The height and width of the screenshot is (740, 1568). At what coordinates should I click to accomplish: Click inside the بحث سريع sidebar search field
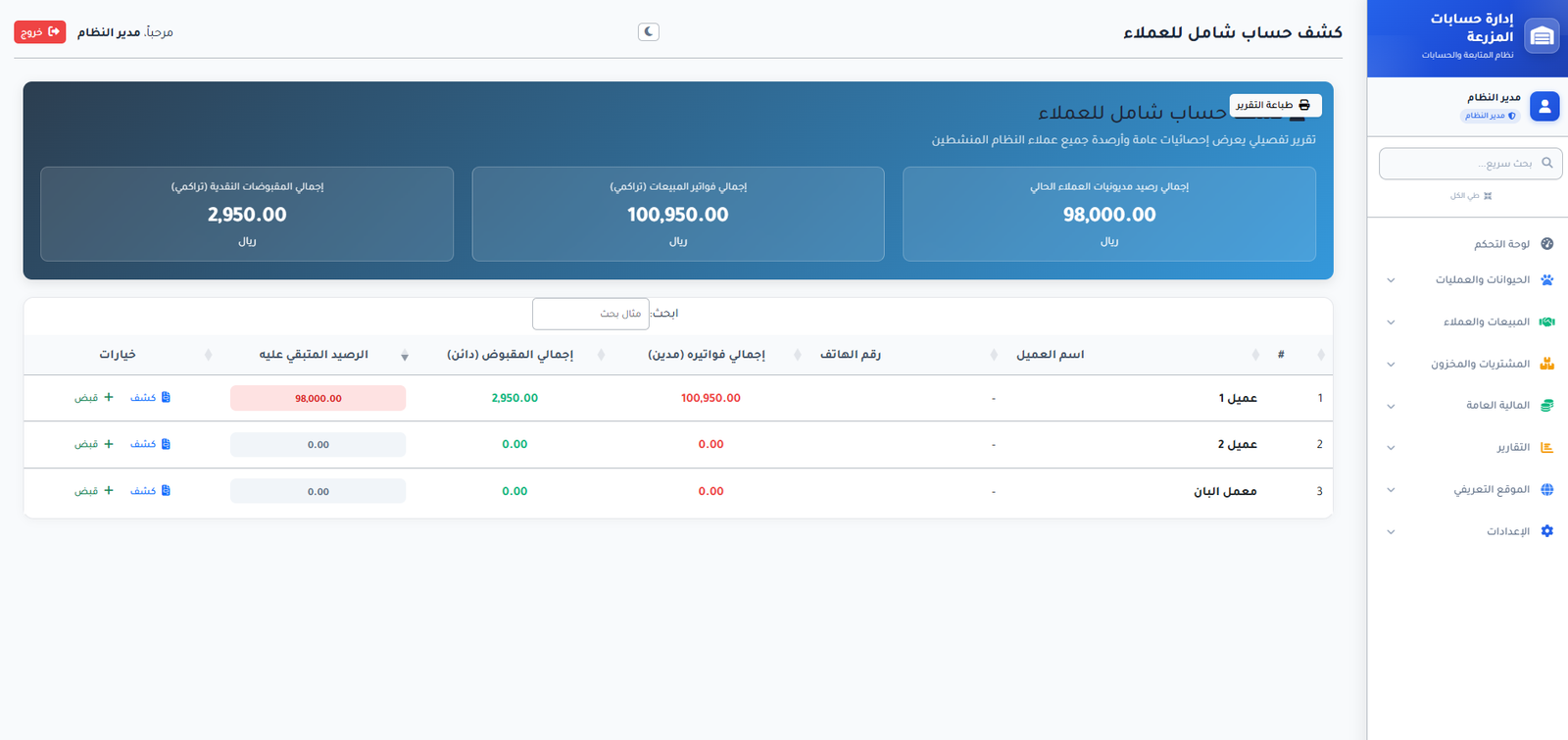pyautogui.click(x=1470, y=164)
